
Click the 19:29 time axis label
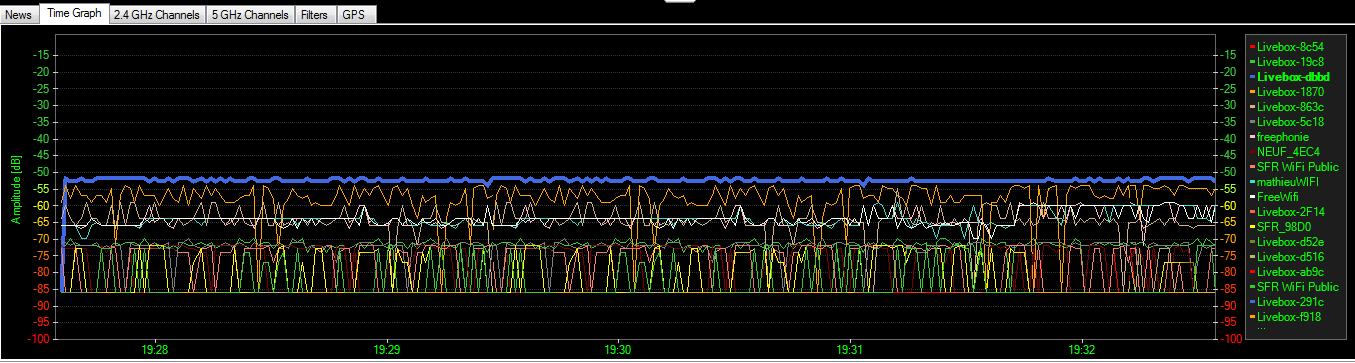click(x=387, y=351)
